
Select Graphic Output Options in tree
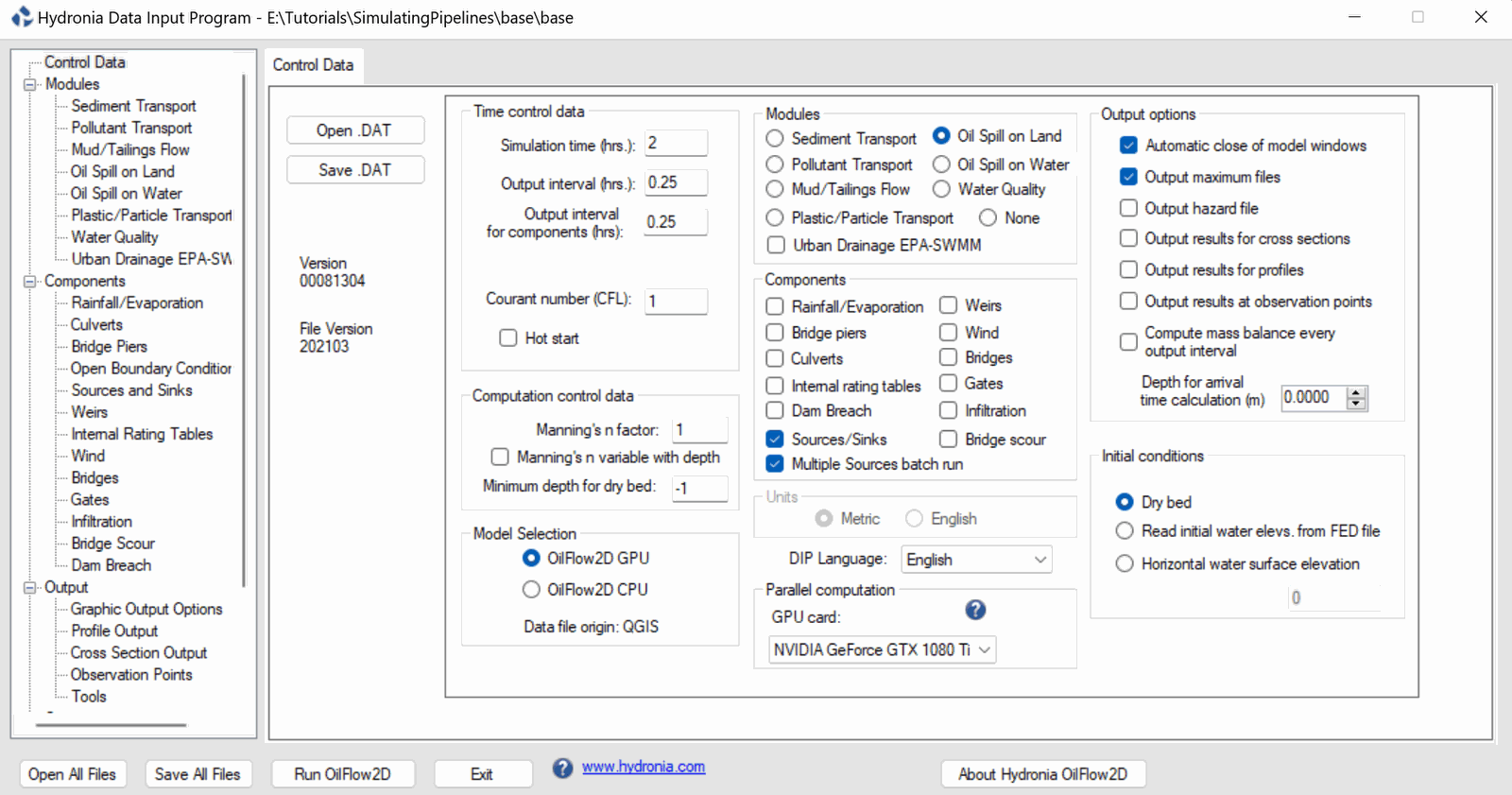point(146,609)
